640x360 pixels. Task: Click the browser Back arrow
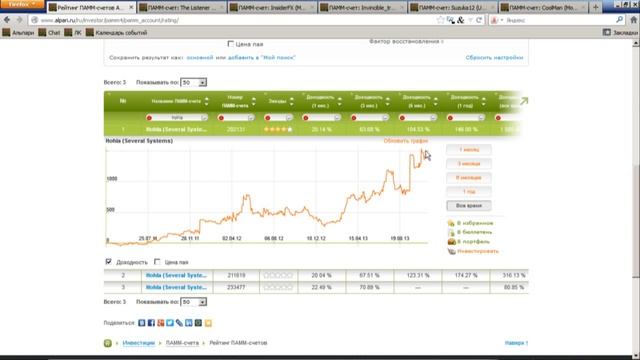tap(7, 20)
